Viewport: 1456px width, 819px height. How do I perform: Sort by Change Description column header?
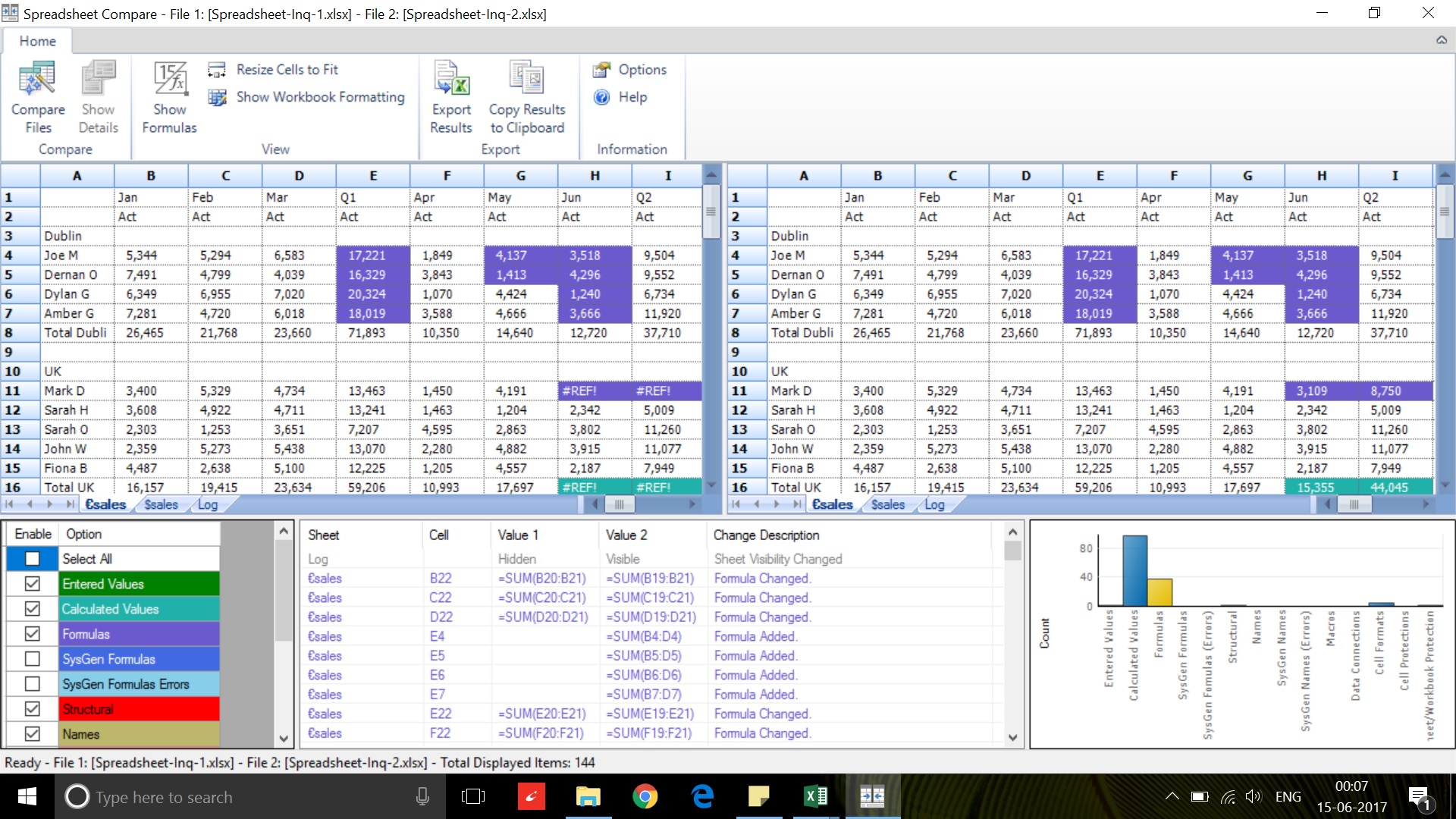(x=848, y=535)
